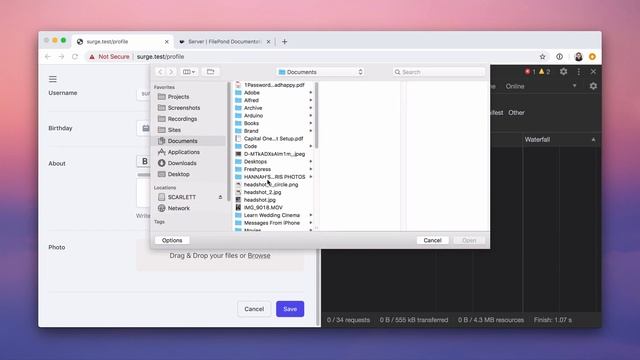The height and width of the screenshot is (360, 640).
Task: Sort by the Waterfall column
Action: coord(559,140)
